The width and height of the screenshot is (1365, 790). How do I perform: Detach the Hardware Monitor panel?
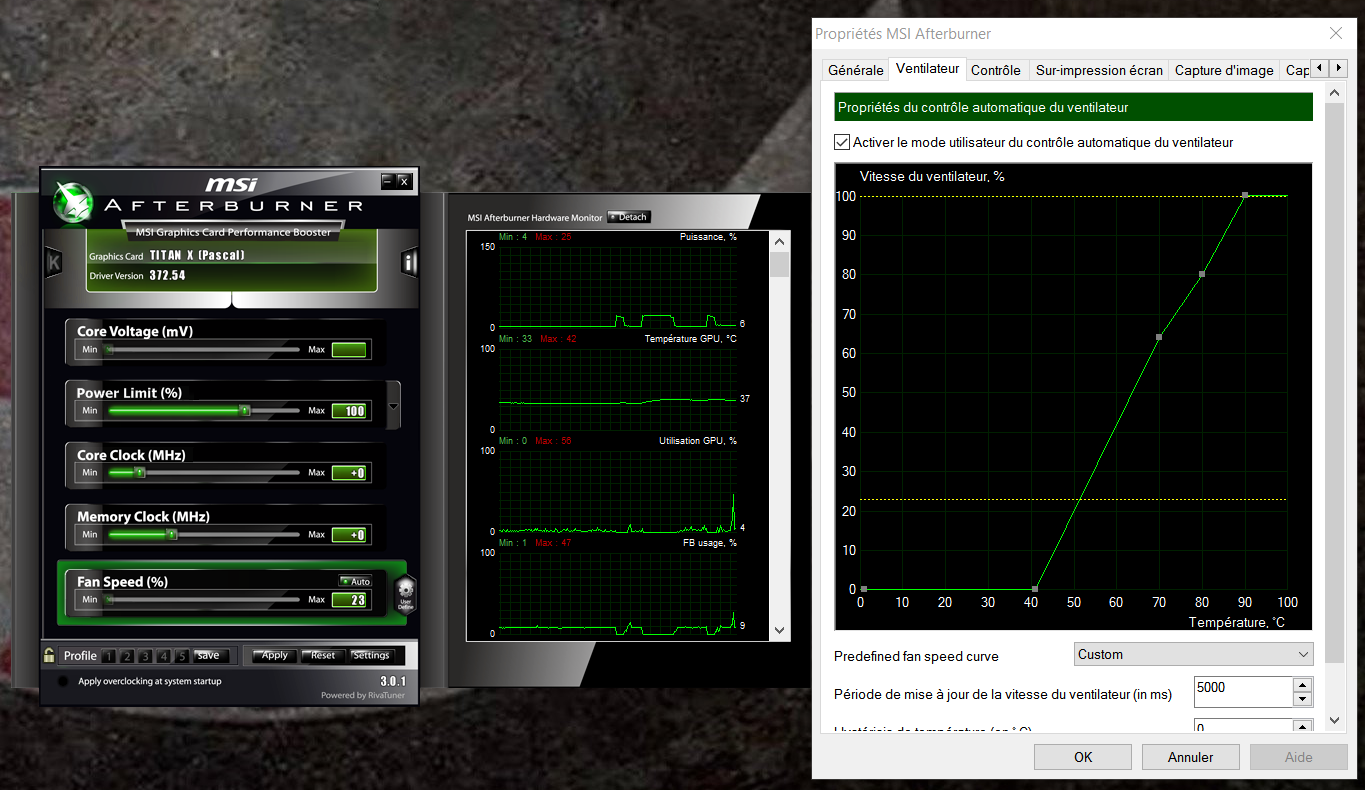click(x=629, y=217)
